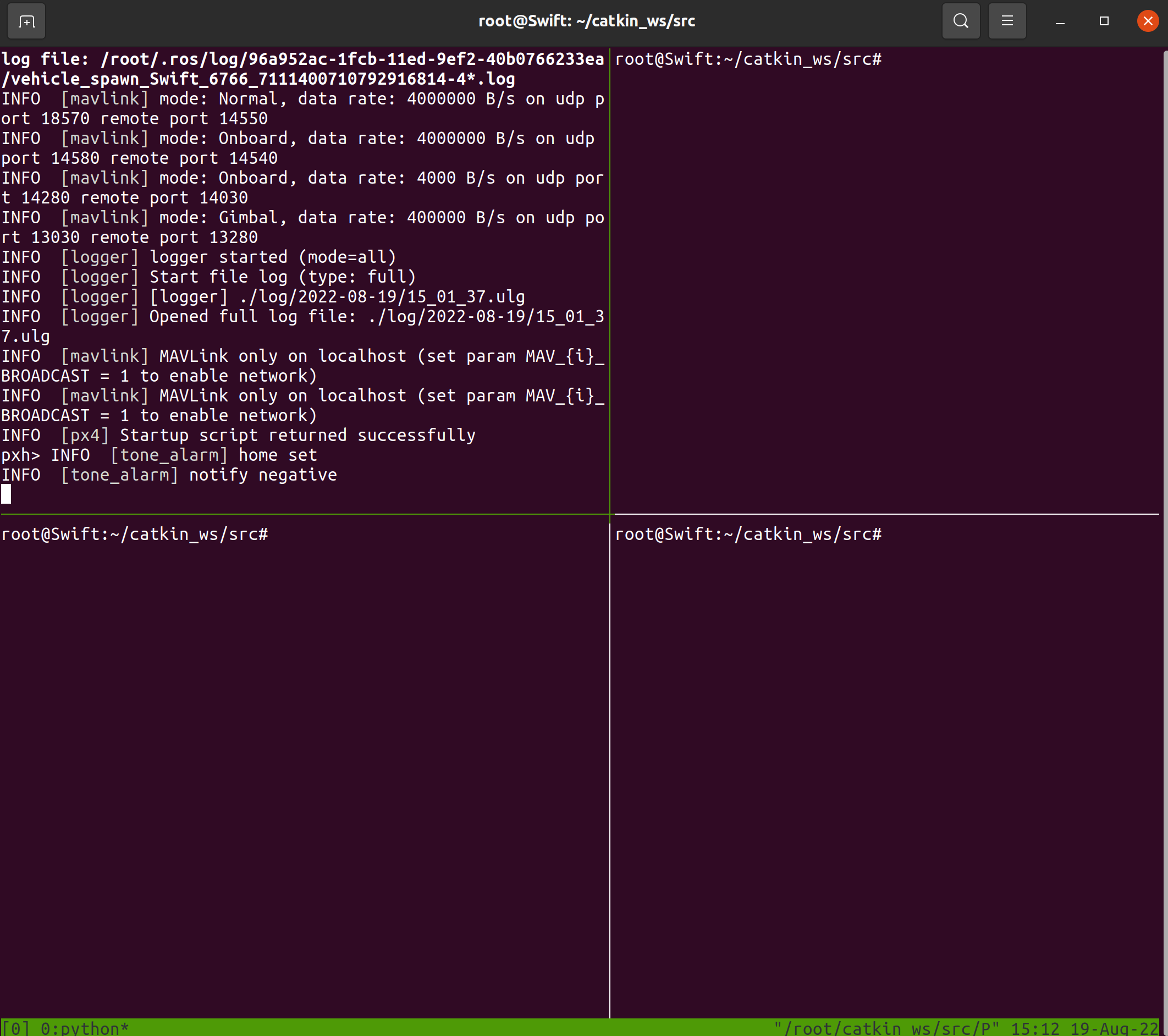Screen dimensions: 1168x1036
Task: Select the bottom-left tmux pane prompt
Action: click(x=134, y=534)
